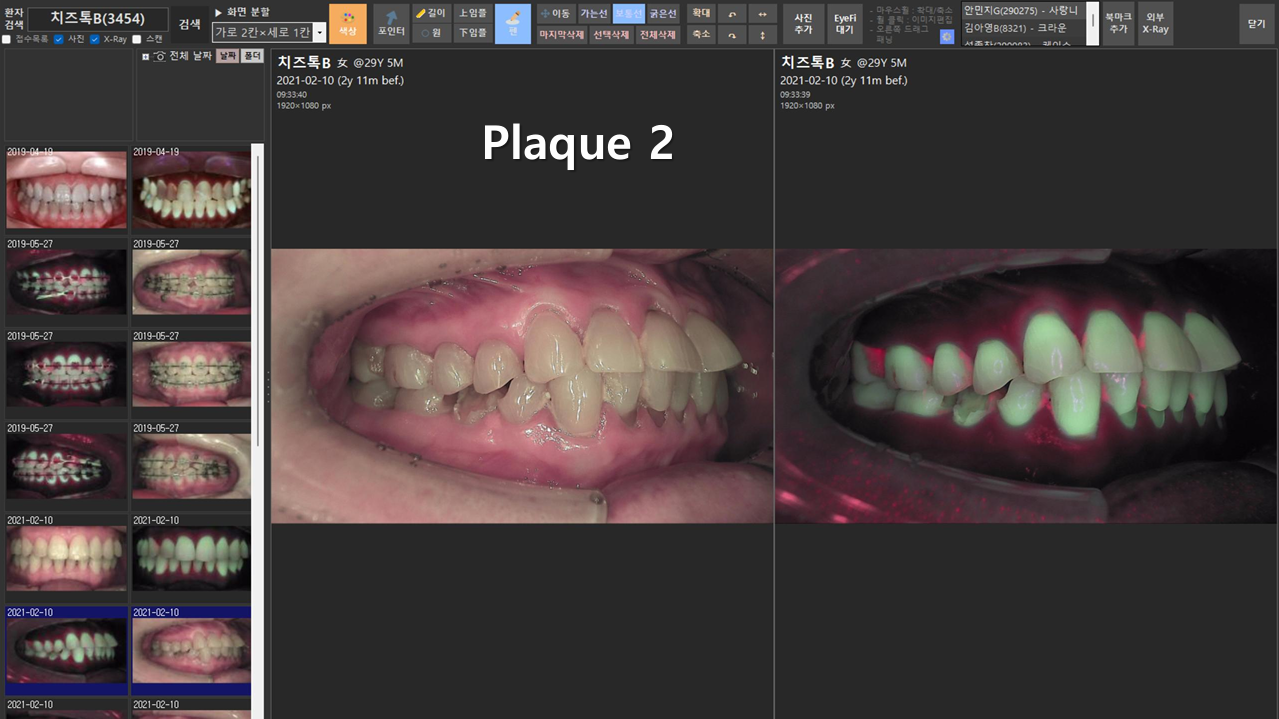Click the 닫기 close button

tap(1257, 23)
